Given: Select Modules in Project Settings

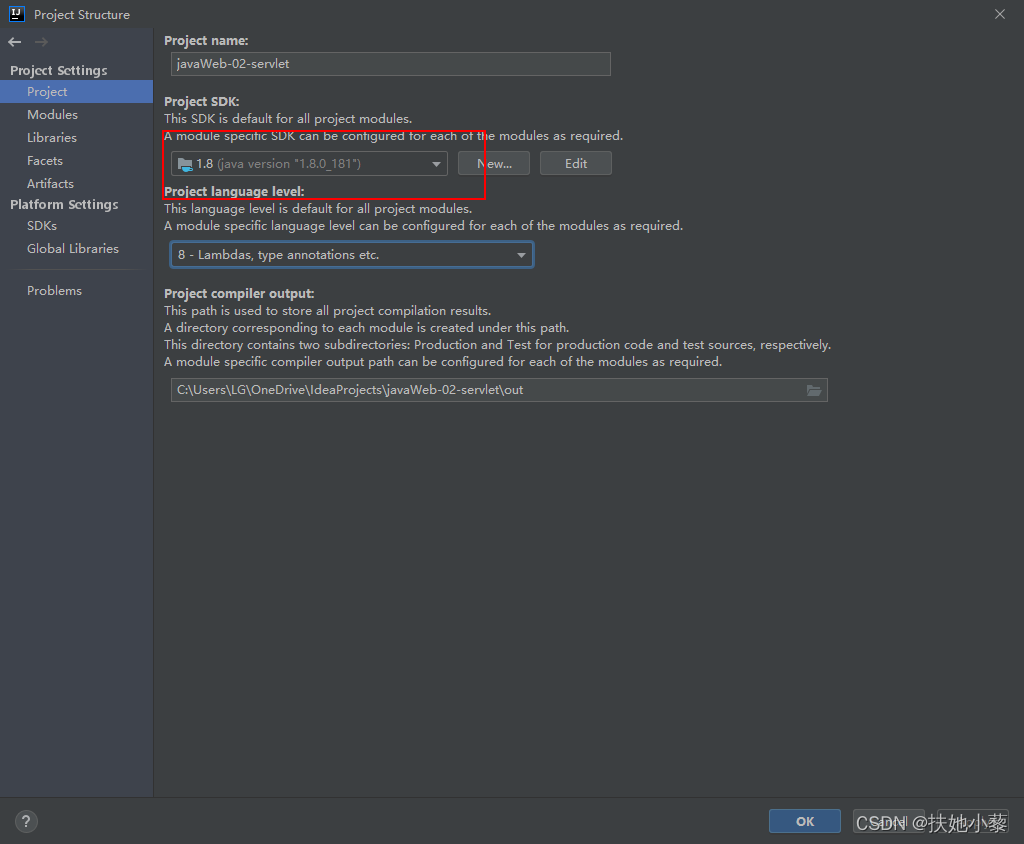Looking at the screenshot, I should point(52,114).
